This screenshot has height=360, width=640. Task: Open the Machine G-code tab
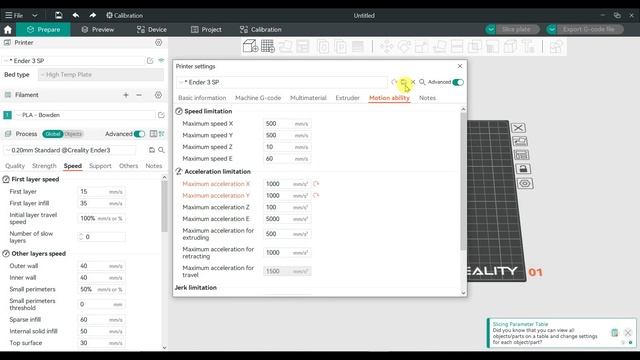coord(258,98)
